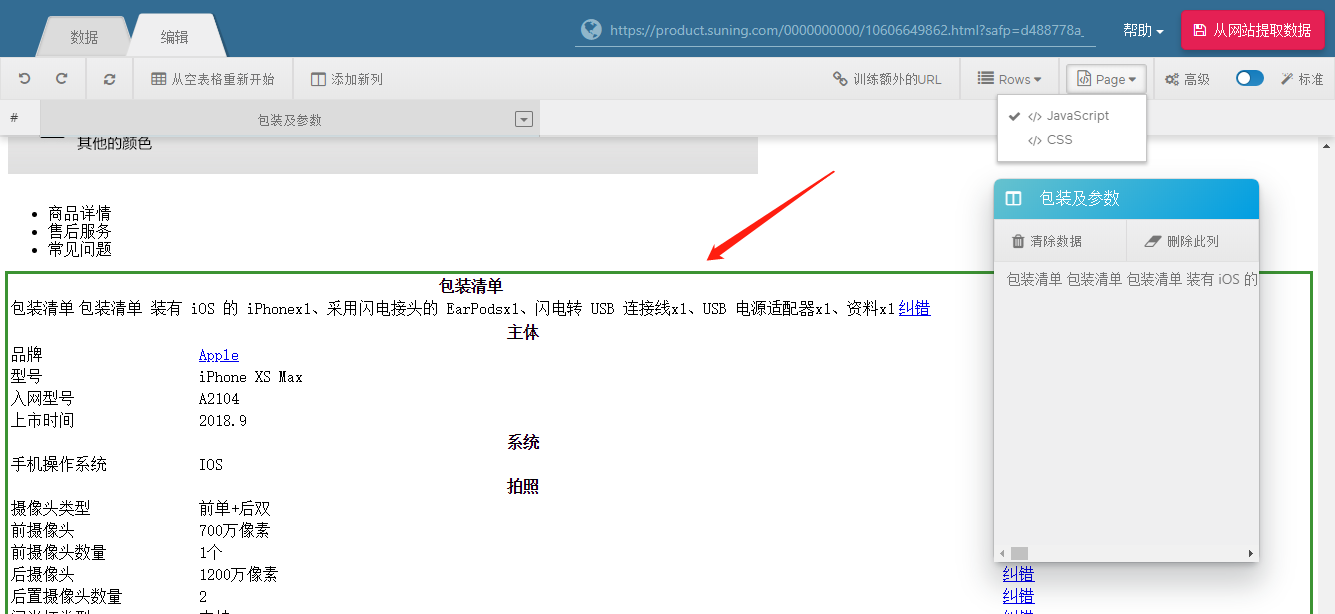The height and width of the screenshot is (614, 1335).
Task: Expand the 包装及参数 column header dropdown
Action: [x=523, y=117]
